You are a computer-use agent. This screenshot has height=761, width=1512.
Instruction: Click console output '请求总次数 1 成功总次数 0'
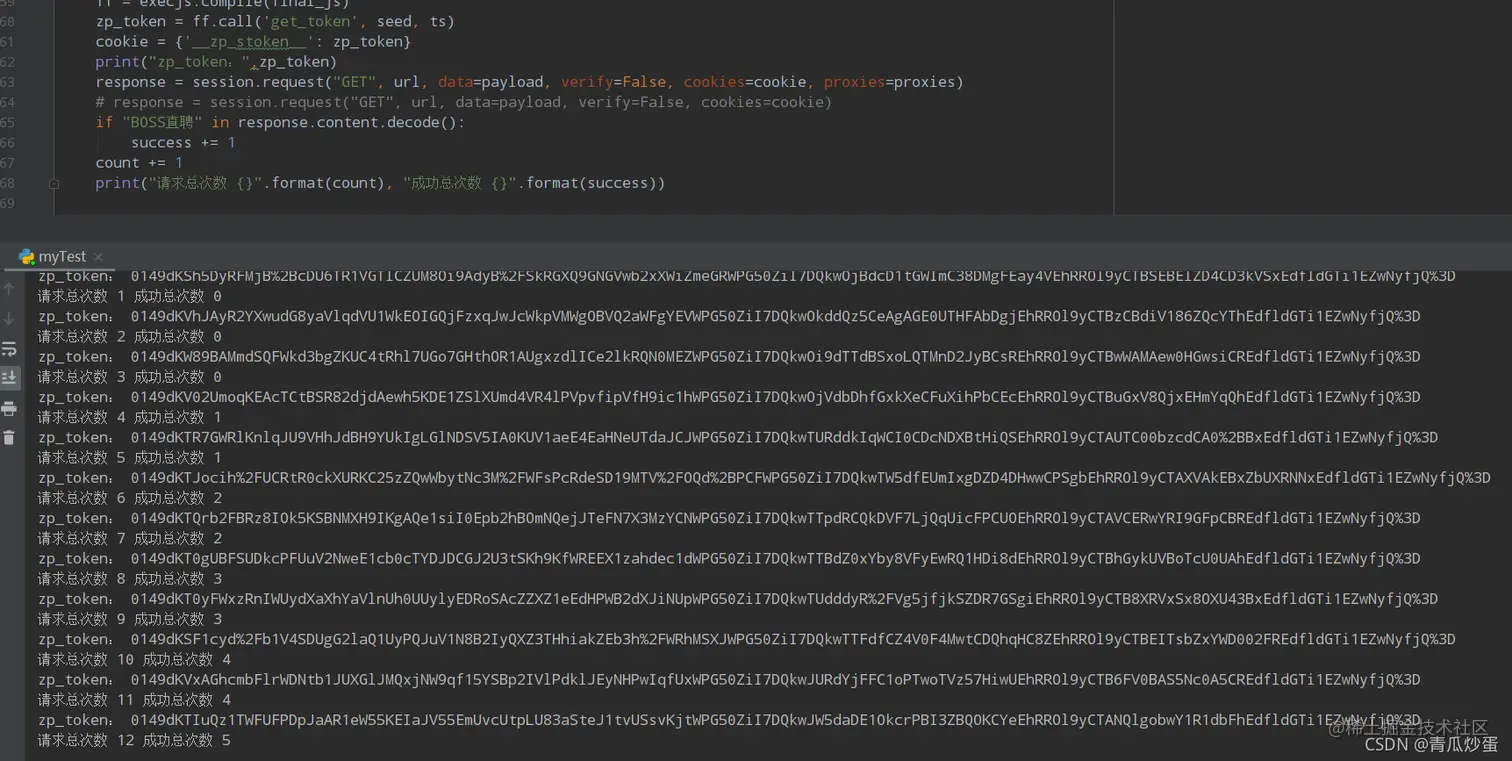click(130, 296)
